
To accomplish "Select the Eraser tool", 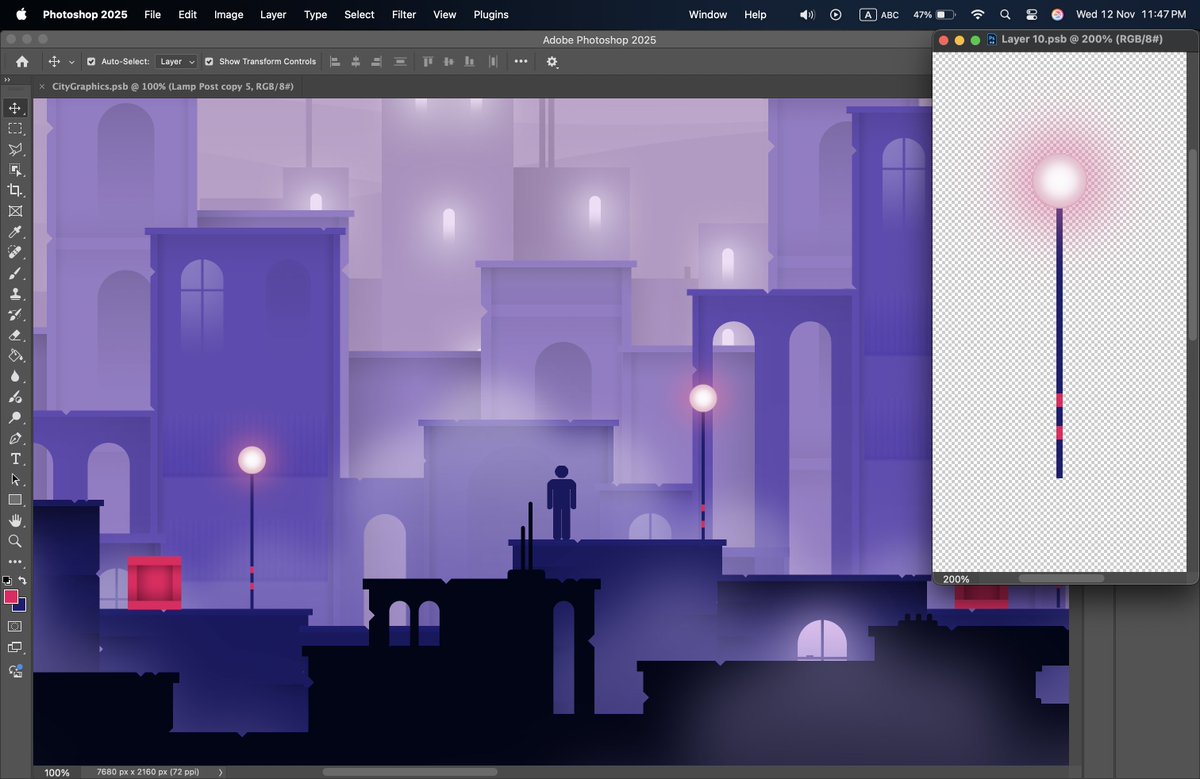I will click(15, 335).
